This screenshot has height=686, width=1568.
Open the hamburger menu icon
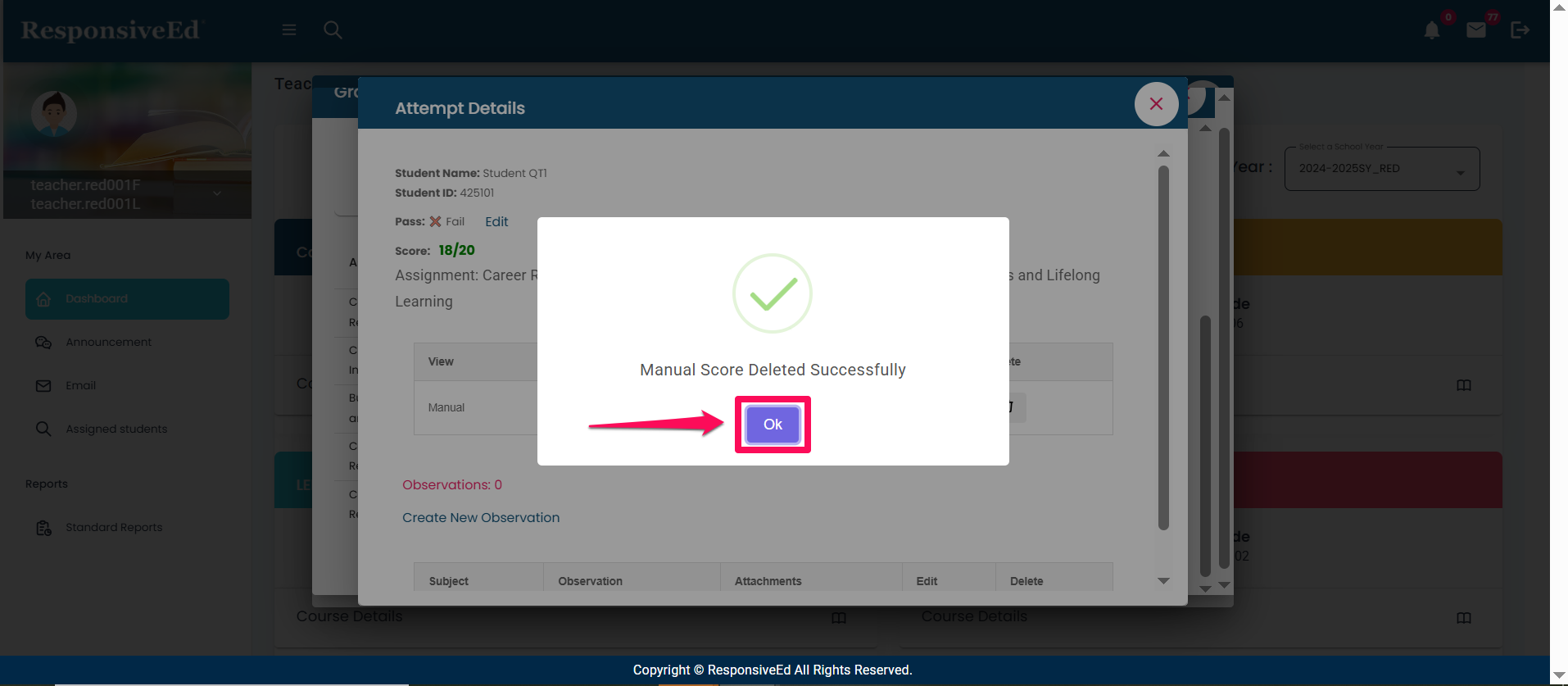point(289,30)
